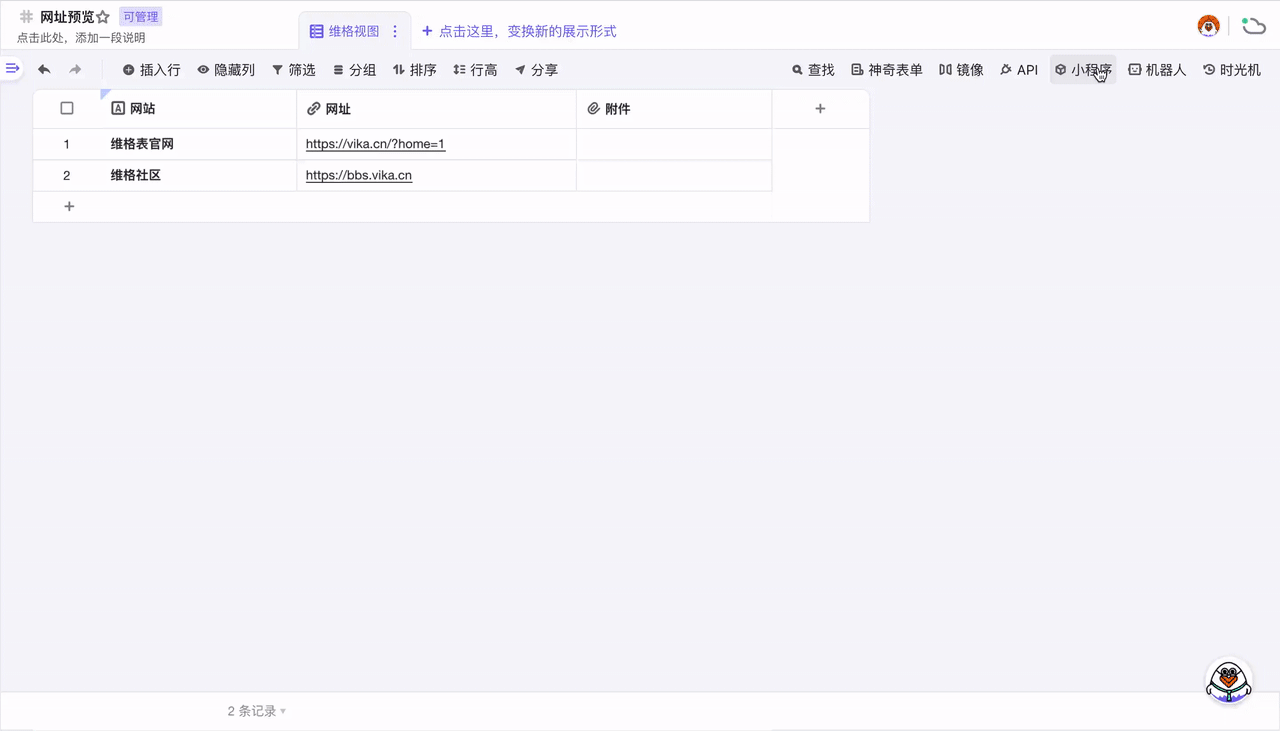Tick the select-all rows checkbox
This screenshot has height=731, width=1280.
click(x=67, y=108)
